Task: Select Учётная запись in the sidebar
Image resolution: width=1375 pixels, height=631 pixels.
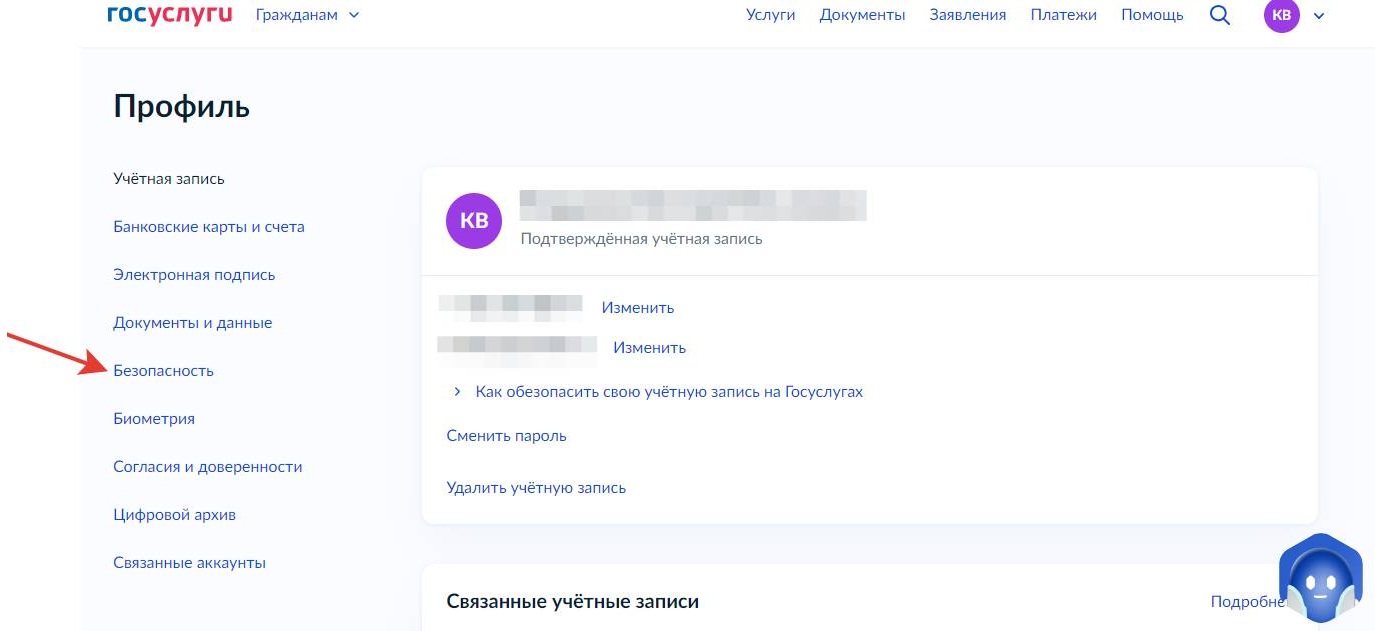Action: tap(169, 179)
